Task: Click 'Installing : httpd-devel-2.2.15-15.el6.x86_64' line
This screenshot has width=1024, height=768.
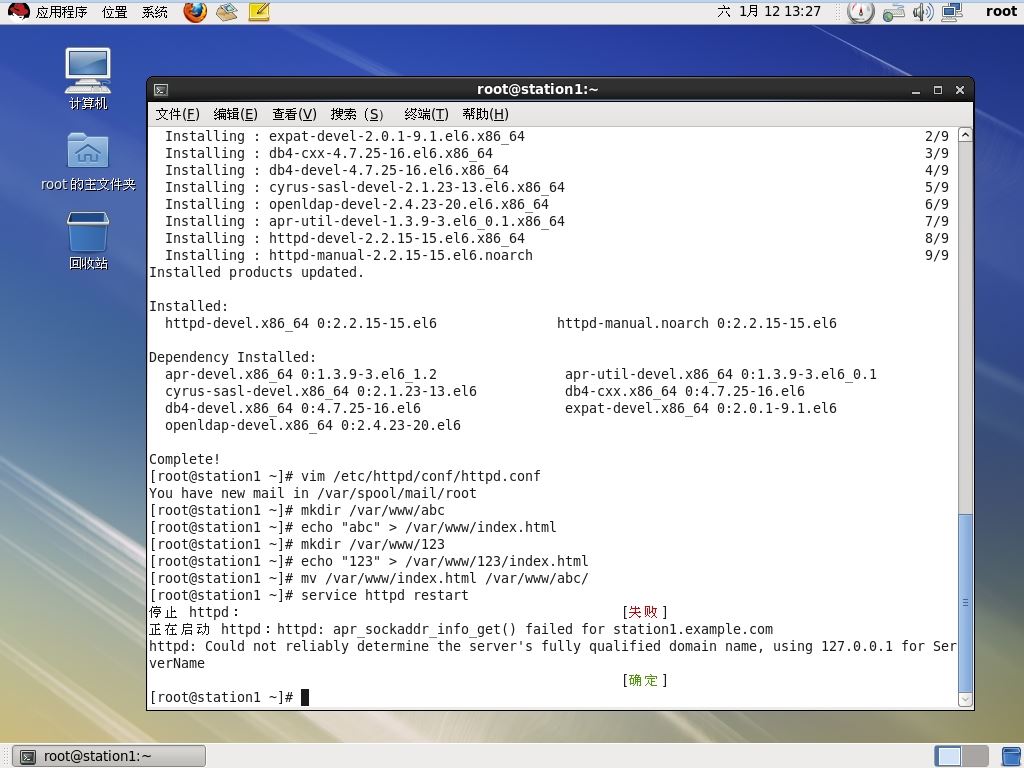Action: (345, 238)
